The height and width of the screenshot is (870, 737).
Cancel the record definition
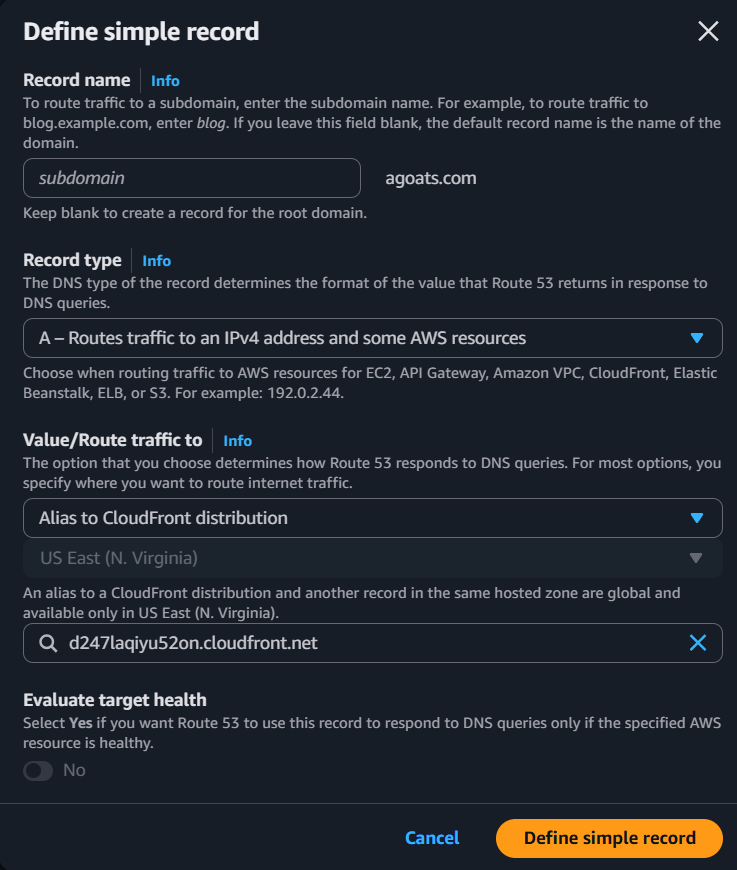[432, 838]
